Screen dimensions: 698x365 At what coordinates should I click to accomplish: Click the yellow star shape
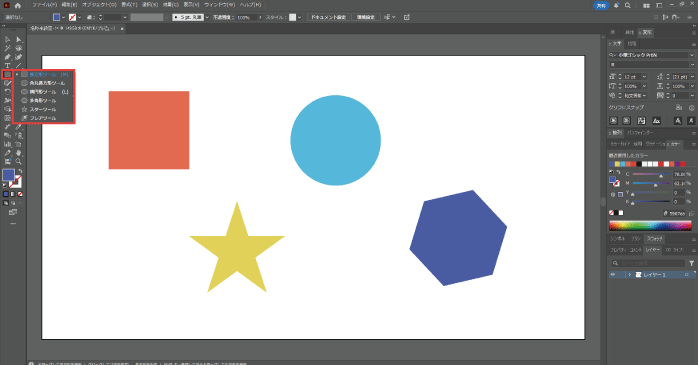point(237,251)
